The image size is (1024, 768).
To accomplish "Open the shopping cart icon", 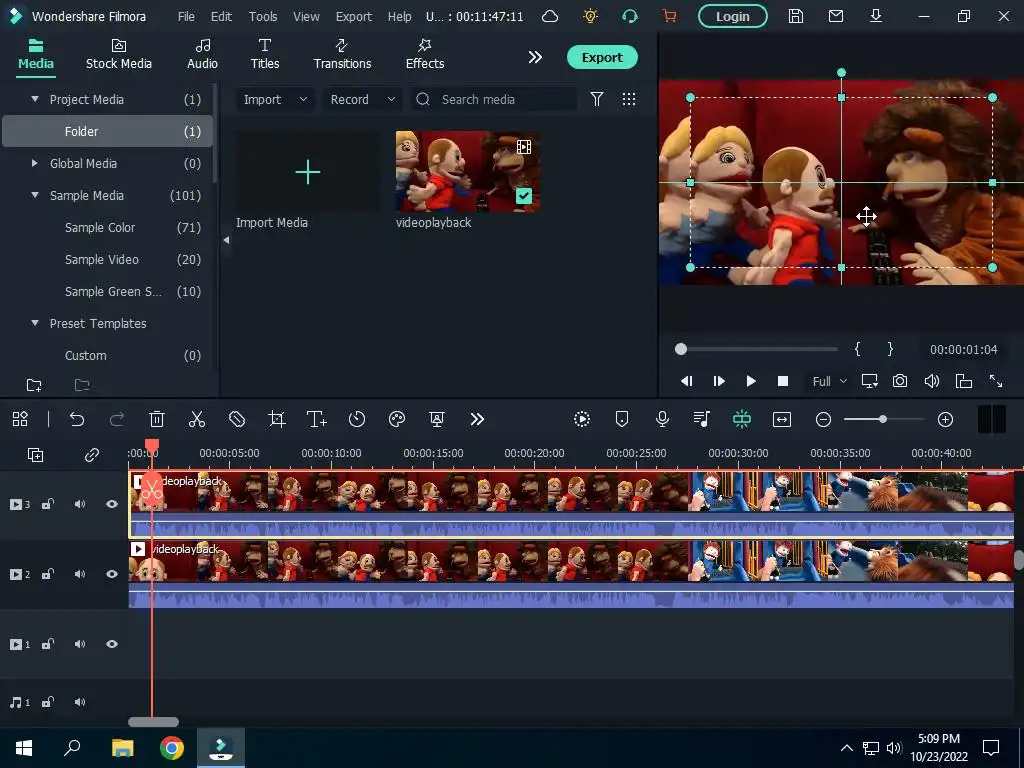I will click(669, 16).
